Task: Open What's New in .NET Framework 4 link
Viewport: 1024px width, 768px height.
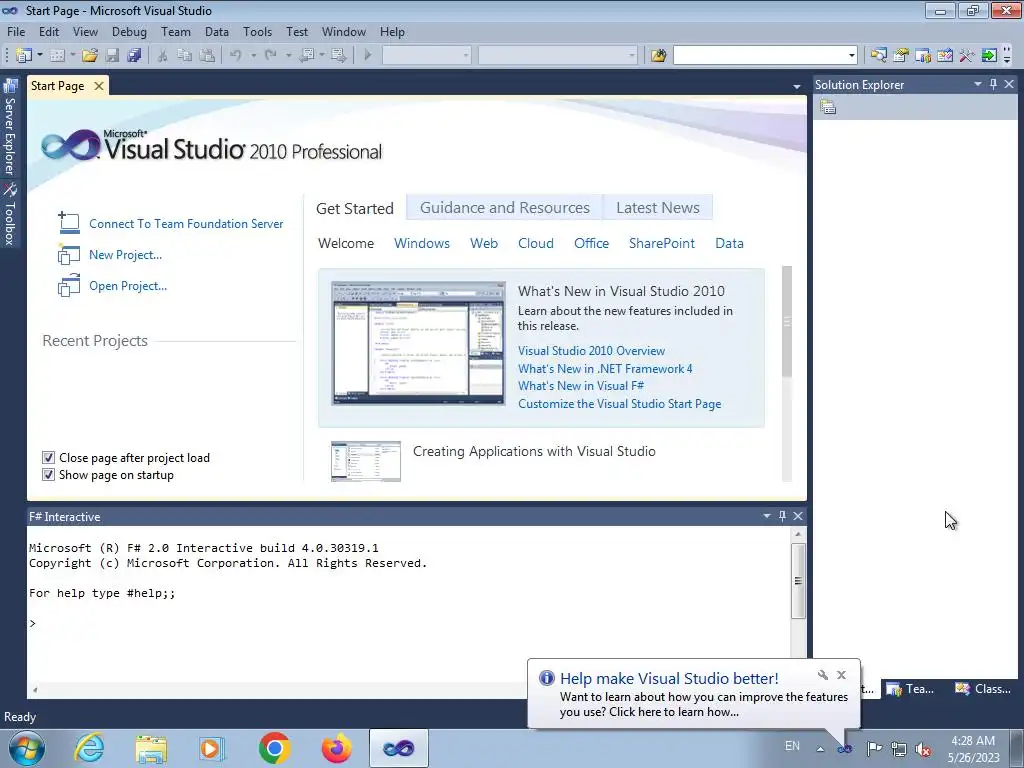Action: [x=605, y=368]
